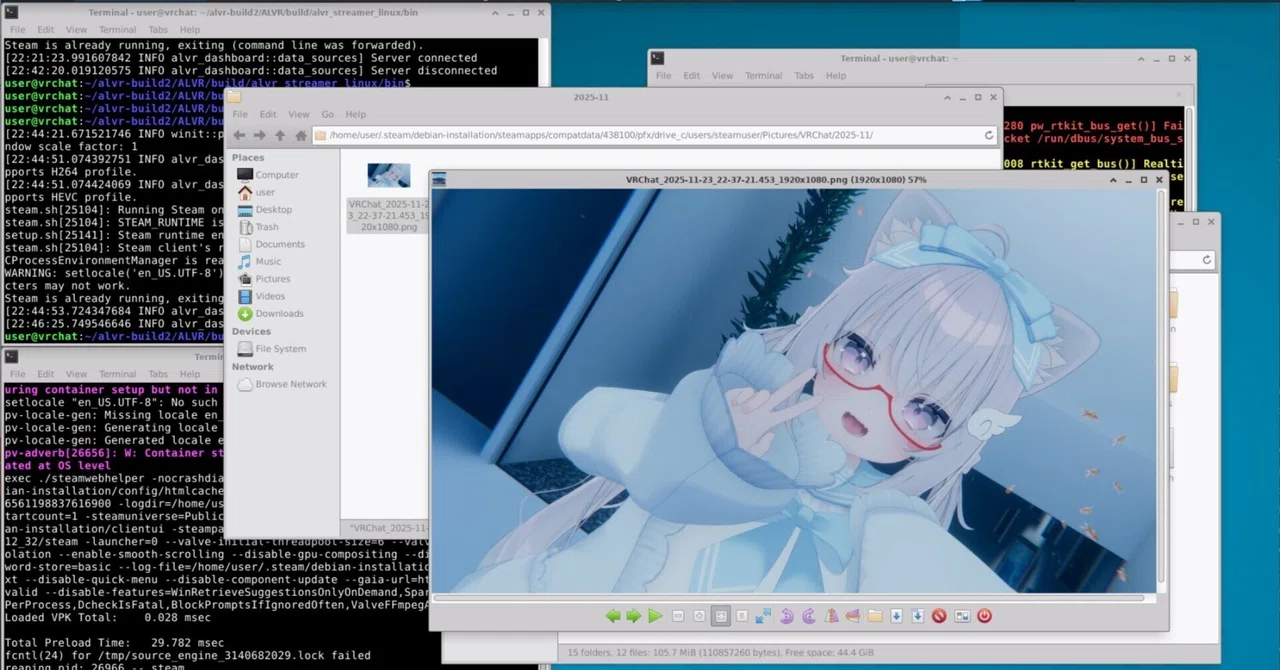The width and height of the screenshot is (1280, 670).
Task: Open Go menu in file manager
Action: pos(327,114)
